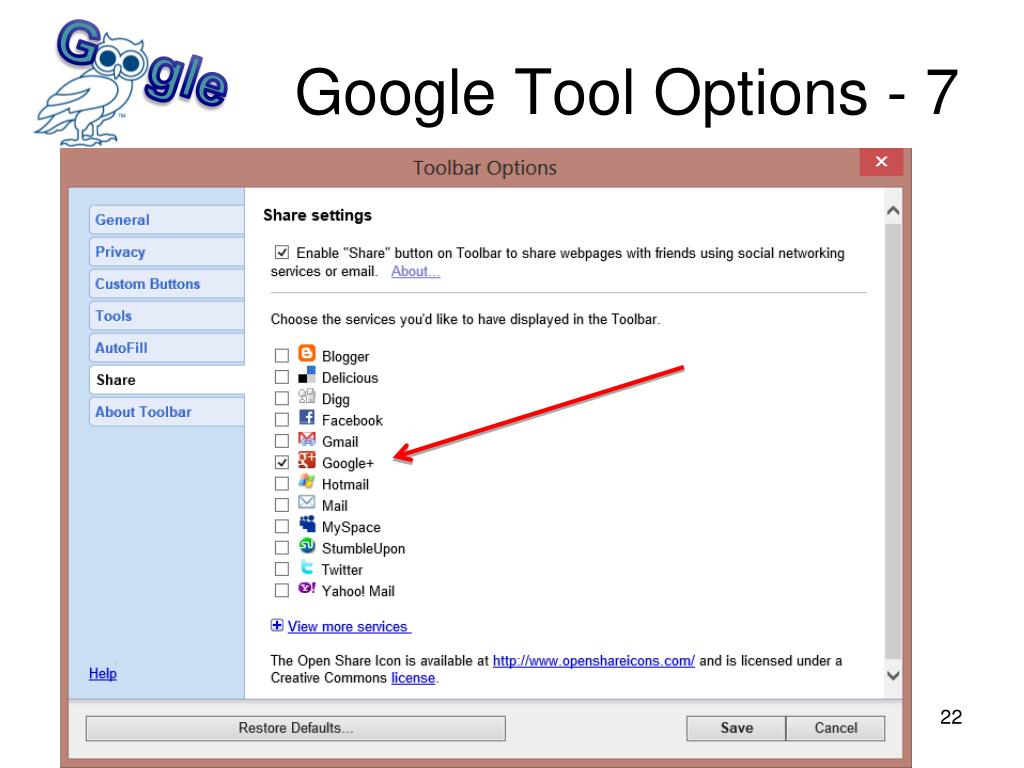
Task: Close the Toolbar Options dialog
Action: [881, 161]
